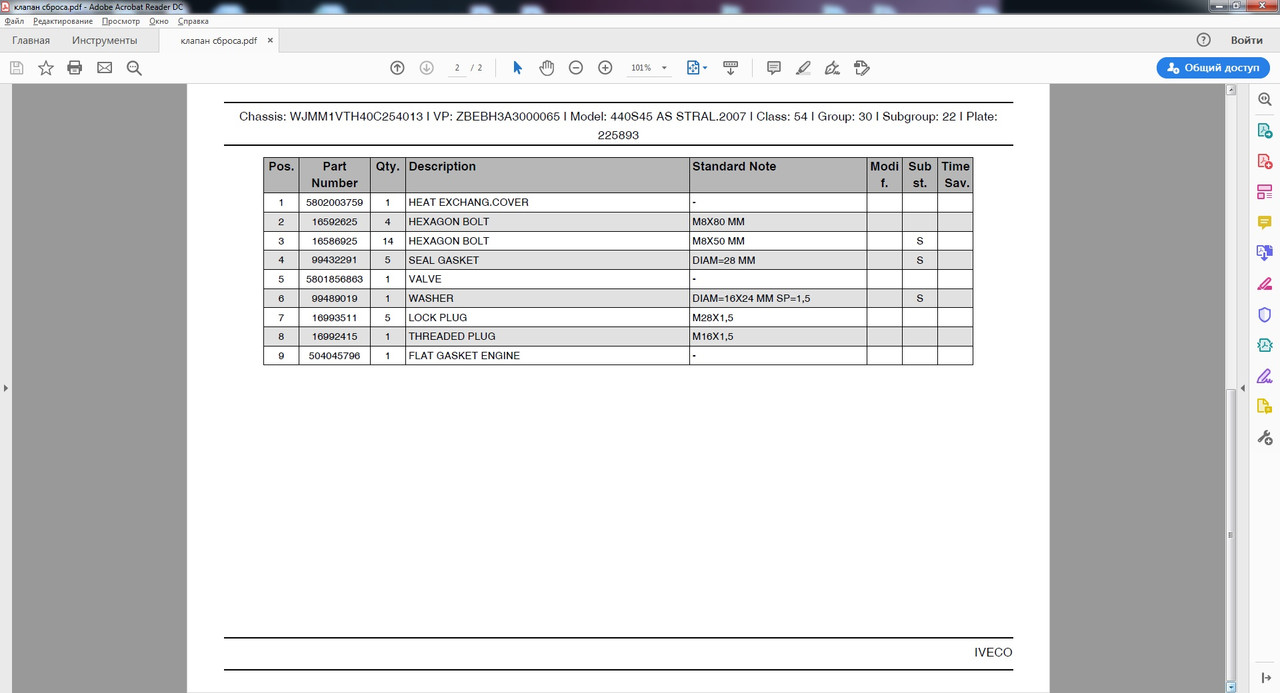Select the клапан сброса.pdf tab
1280x693 pixels.
[217, 41]
